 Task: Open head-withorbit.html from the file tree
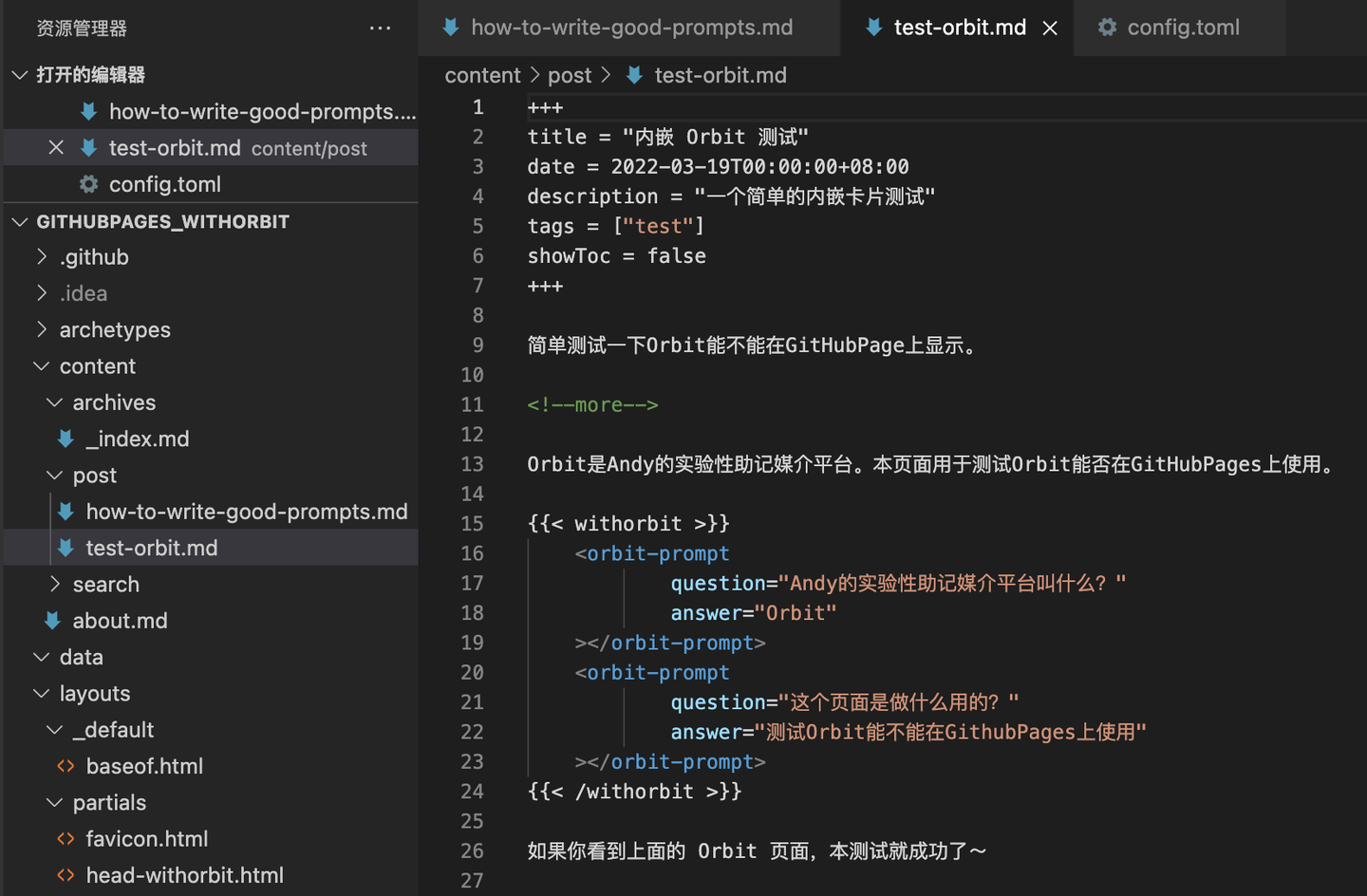point(184,875)
